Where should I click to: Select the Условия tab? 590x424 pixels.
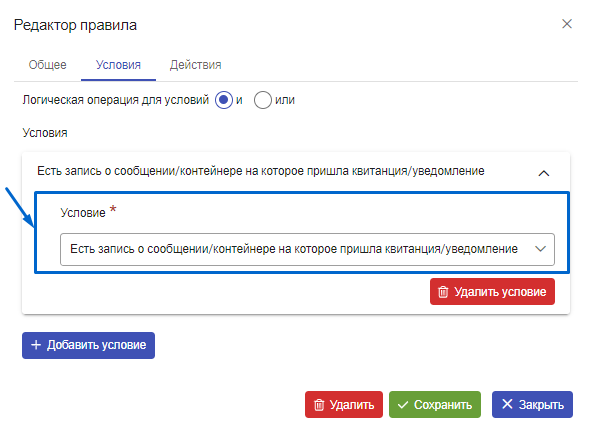pos(118,65)
